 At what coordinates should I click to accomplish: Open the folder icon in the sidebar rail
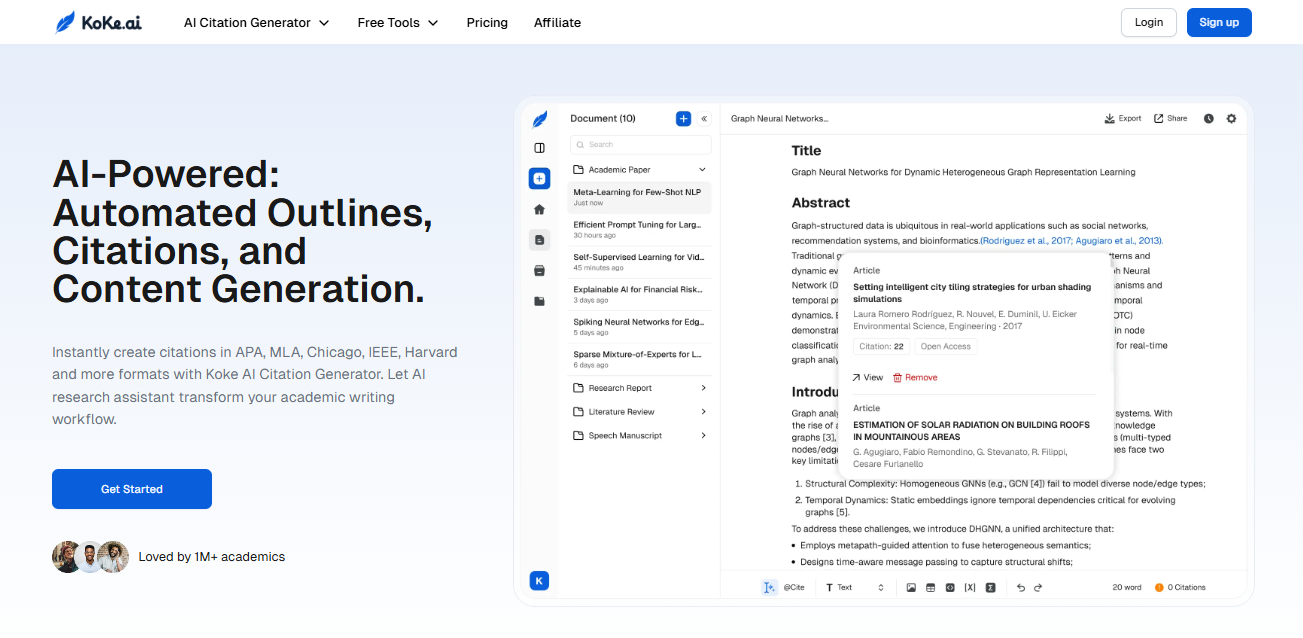[540, 301]
